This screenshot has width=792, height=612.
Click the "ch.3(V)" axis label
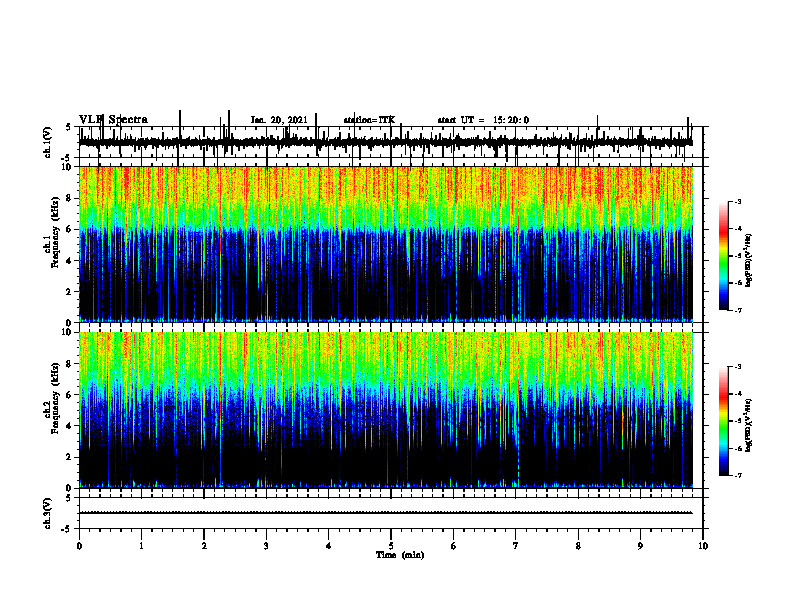click(x=48, y=513)
